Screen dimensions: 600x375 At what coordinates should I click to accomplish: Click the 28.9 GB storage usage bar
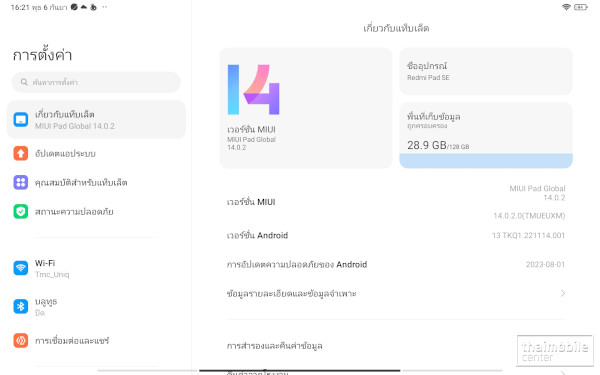(x=486, y=160)
